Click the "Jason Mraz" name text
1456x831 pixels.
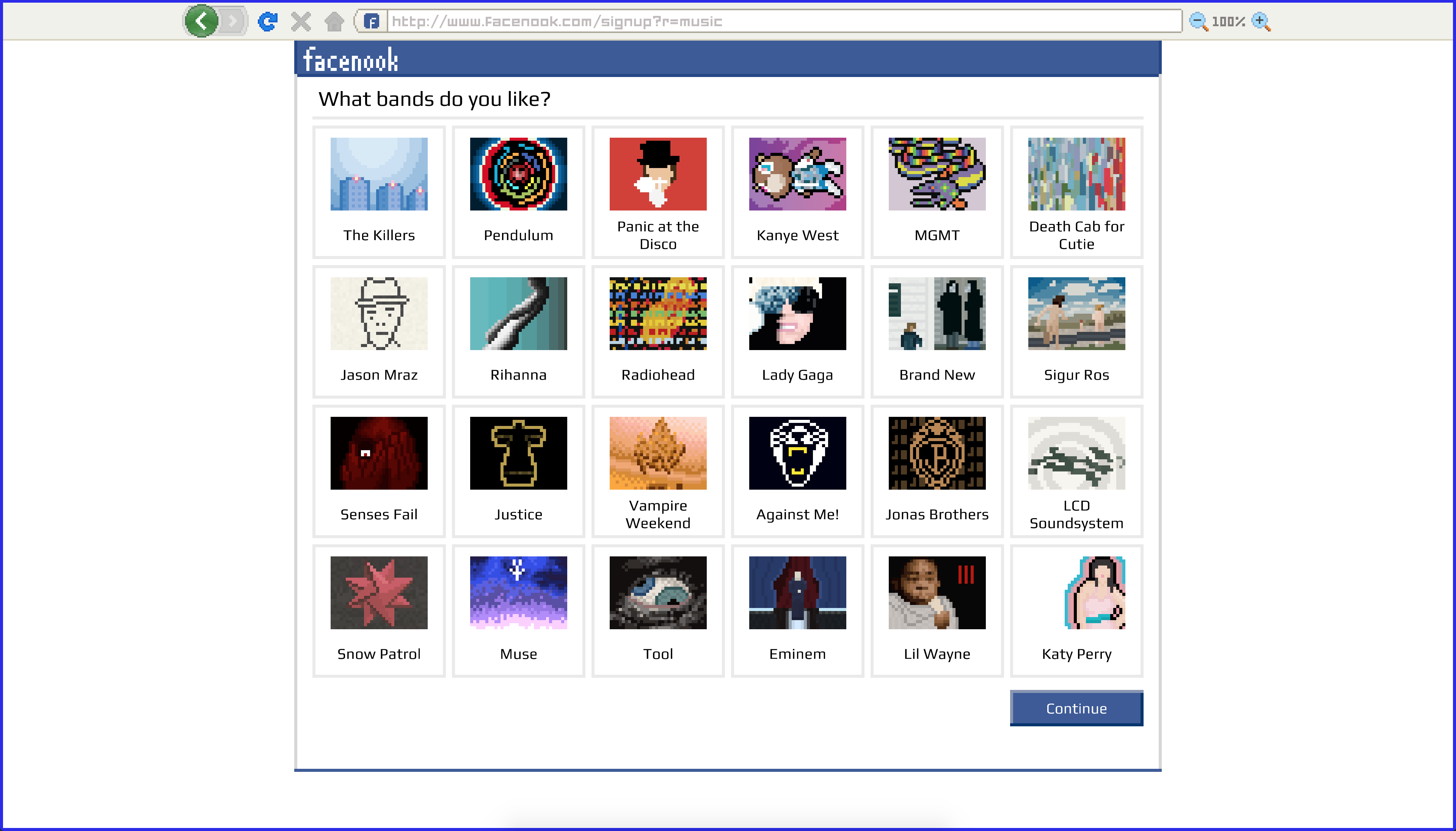(379, 375)
